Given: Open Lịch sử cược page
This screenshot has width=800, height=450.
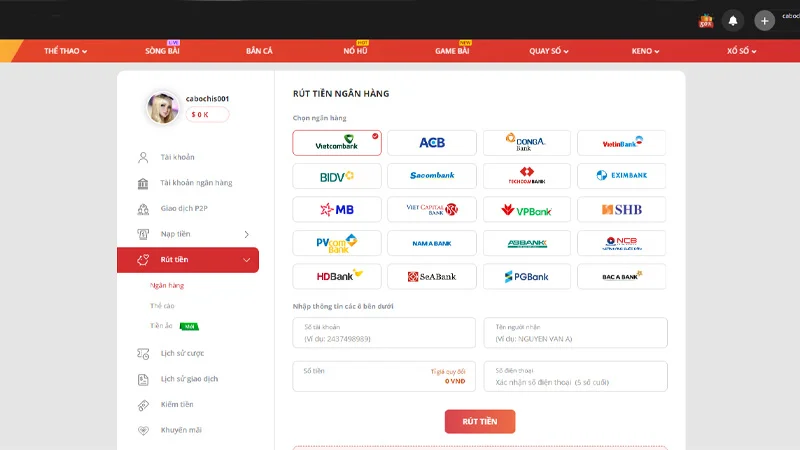Looking at the screenshot, I should click(x=182, y=353).
